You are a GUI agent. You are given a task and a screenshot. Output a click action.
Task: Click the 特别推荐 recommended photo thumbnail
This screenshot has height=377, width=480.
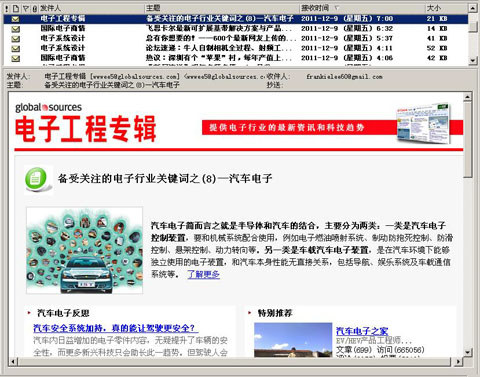293,340
